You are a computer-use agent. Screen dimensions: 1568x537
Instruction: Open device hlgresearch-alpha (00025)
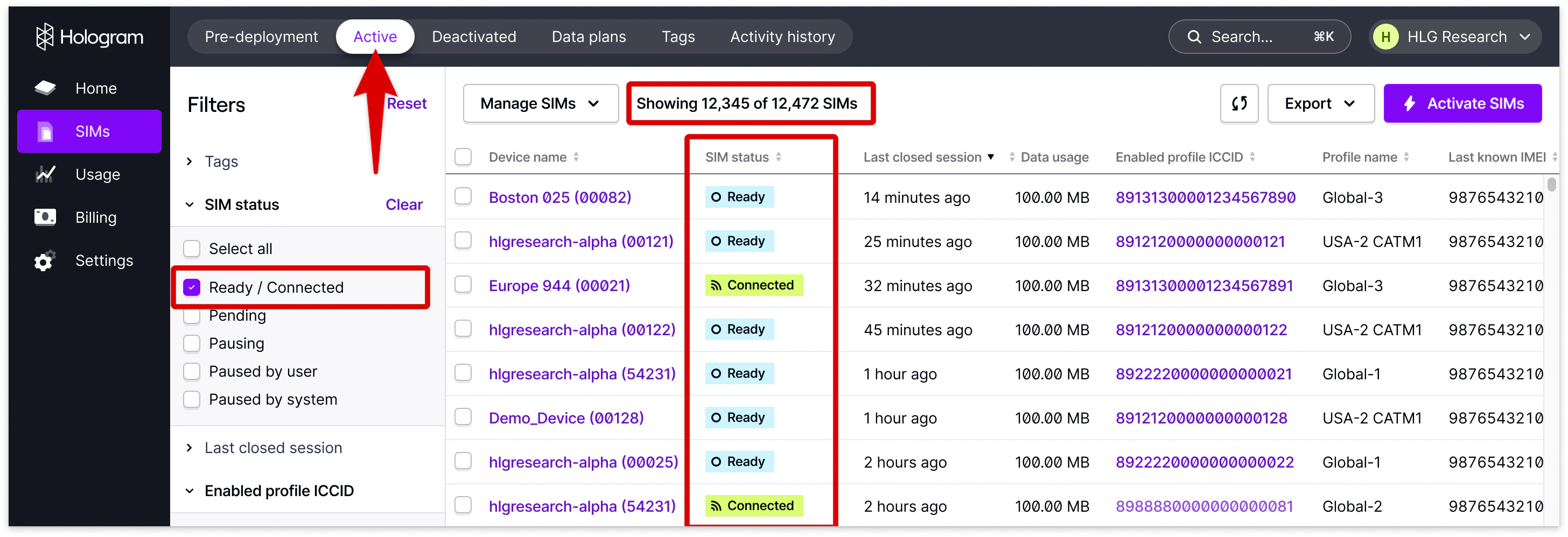pos(583,462)
